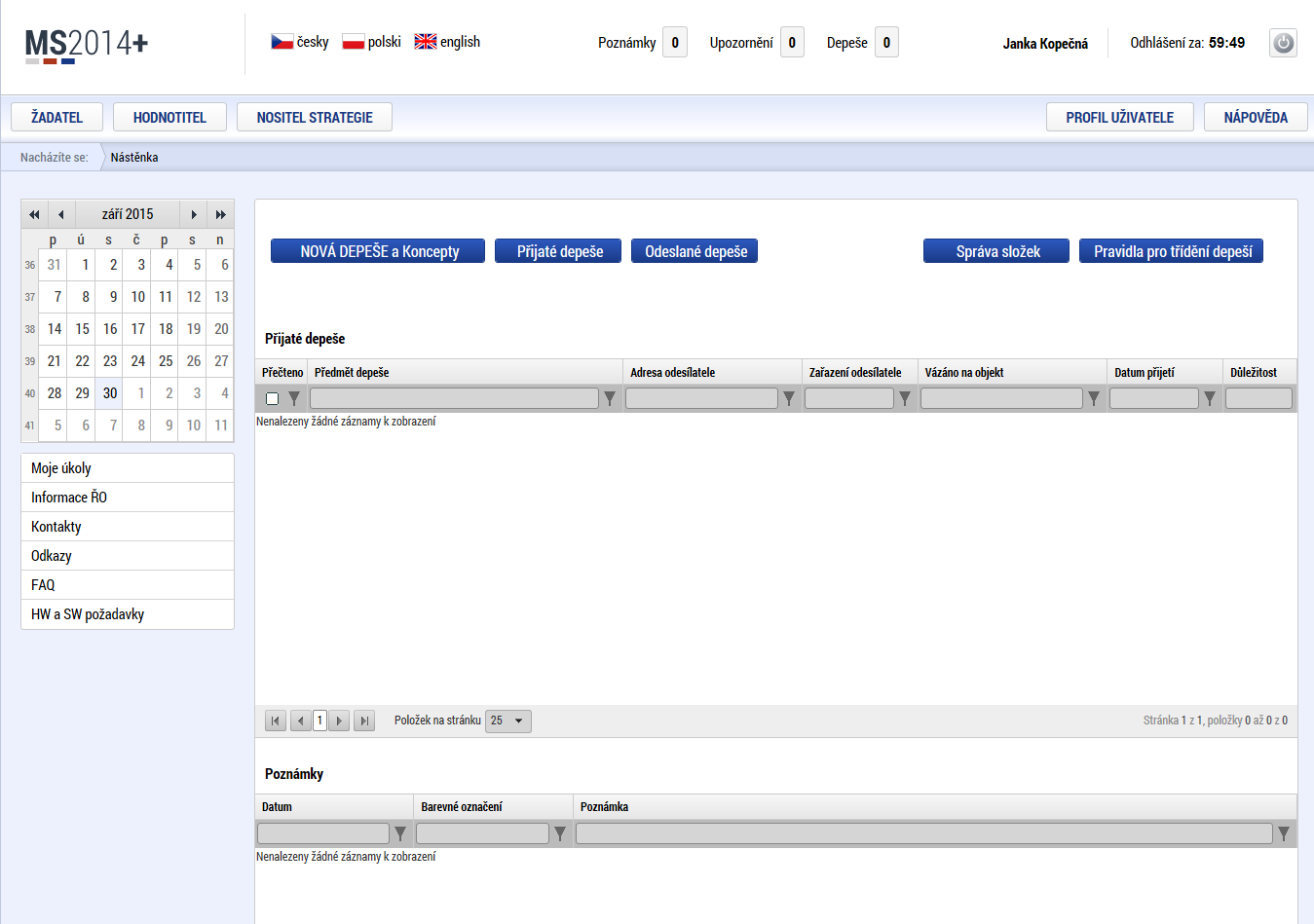Screen dimensions: 1314x924
Task: Open HW a SW požadavky
Action: (x=128, y=614)
